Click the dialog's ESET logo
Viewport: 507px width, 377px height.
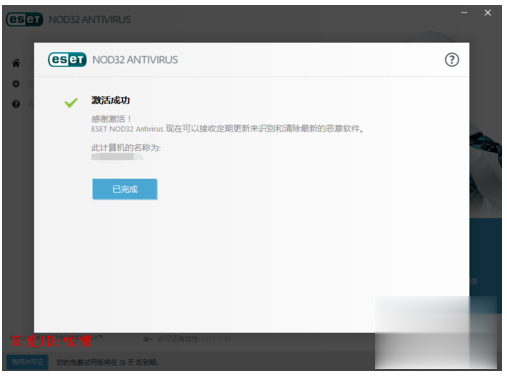[x=67, y=60]
